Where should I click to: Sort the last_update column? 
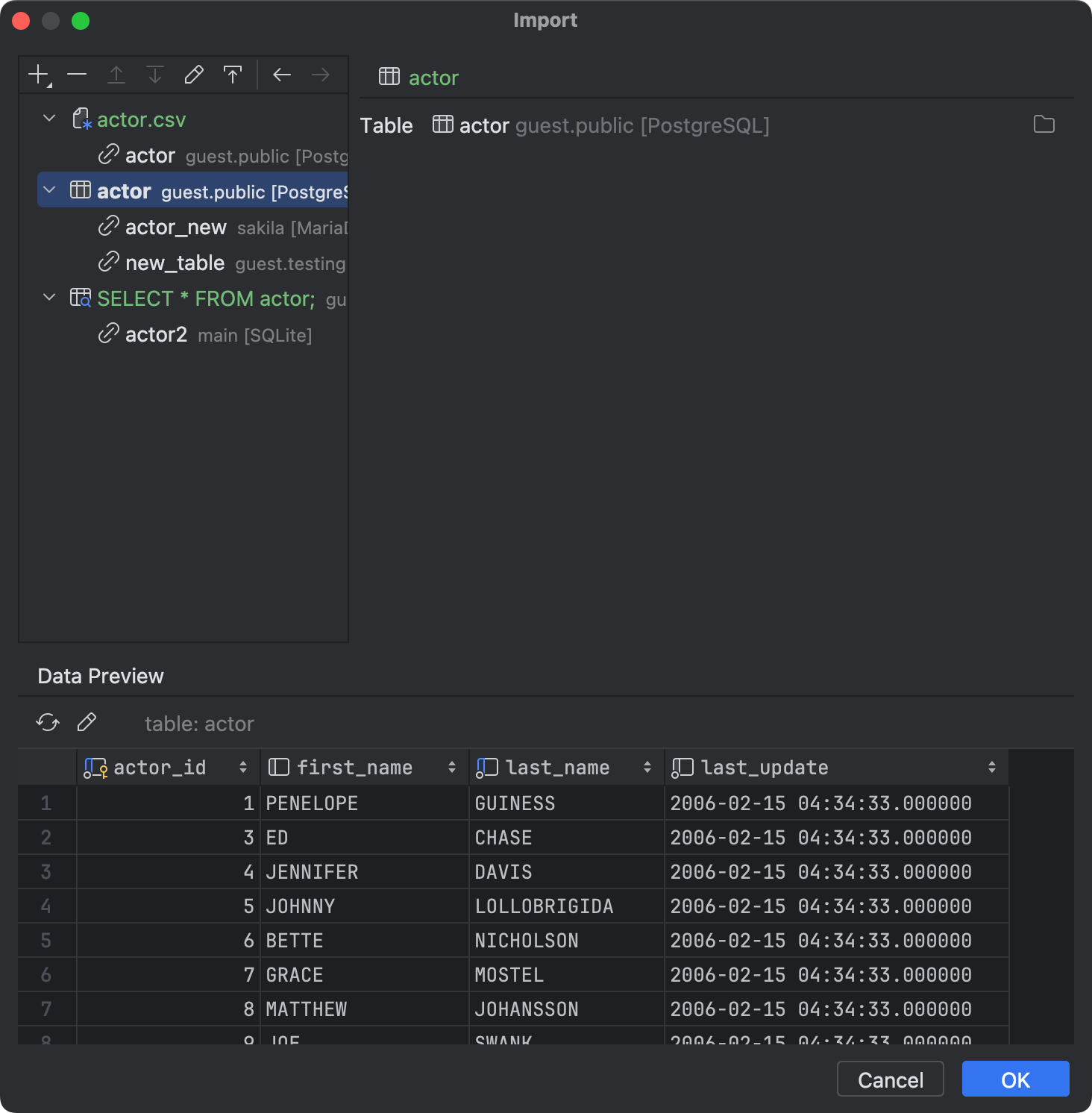(x=991, y=767)
